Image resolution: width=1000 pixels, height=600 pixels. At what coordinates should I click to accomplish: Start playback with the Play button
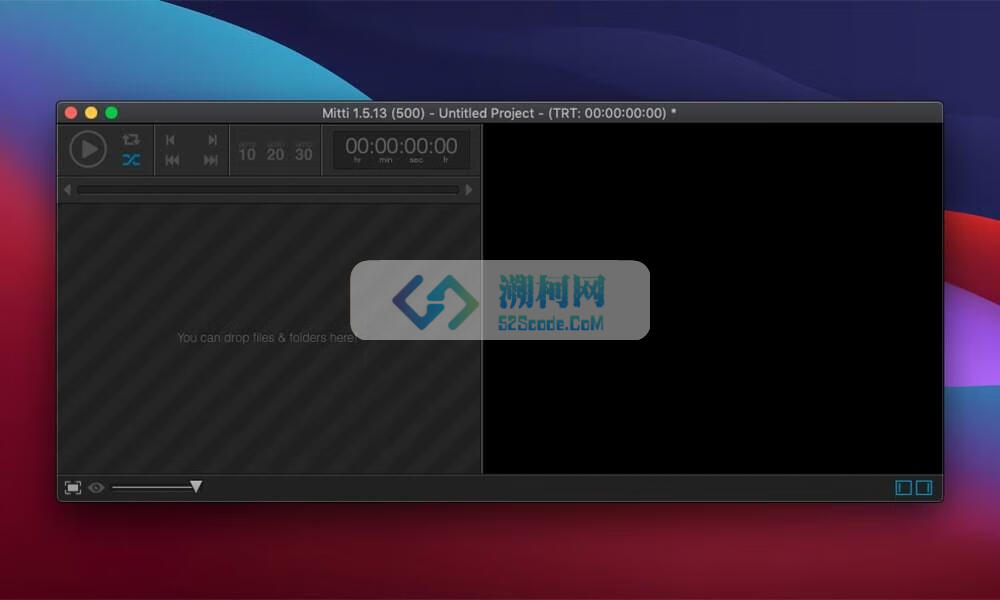pyautogui.click(x=88, y=149)
